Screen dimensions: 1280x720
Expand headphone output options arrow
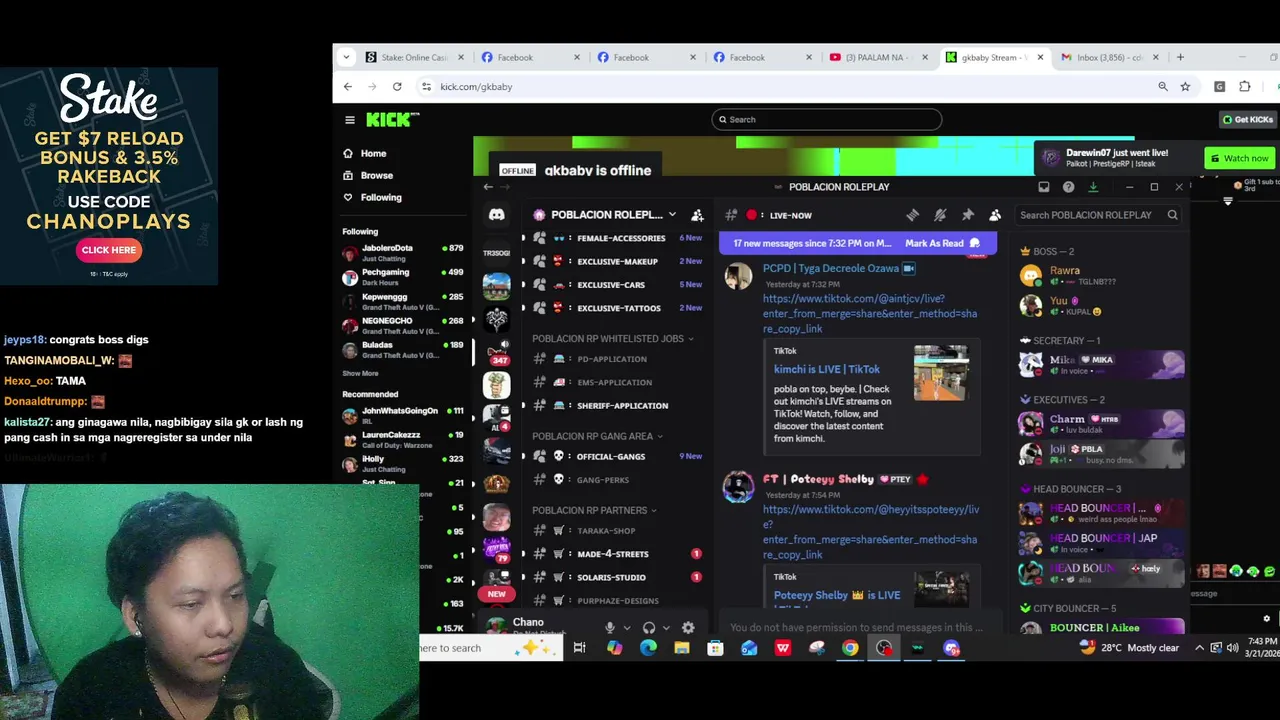coord(666,628)
